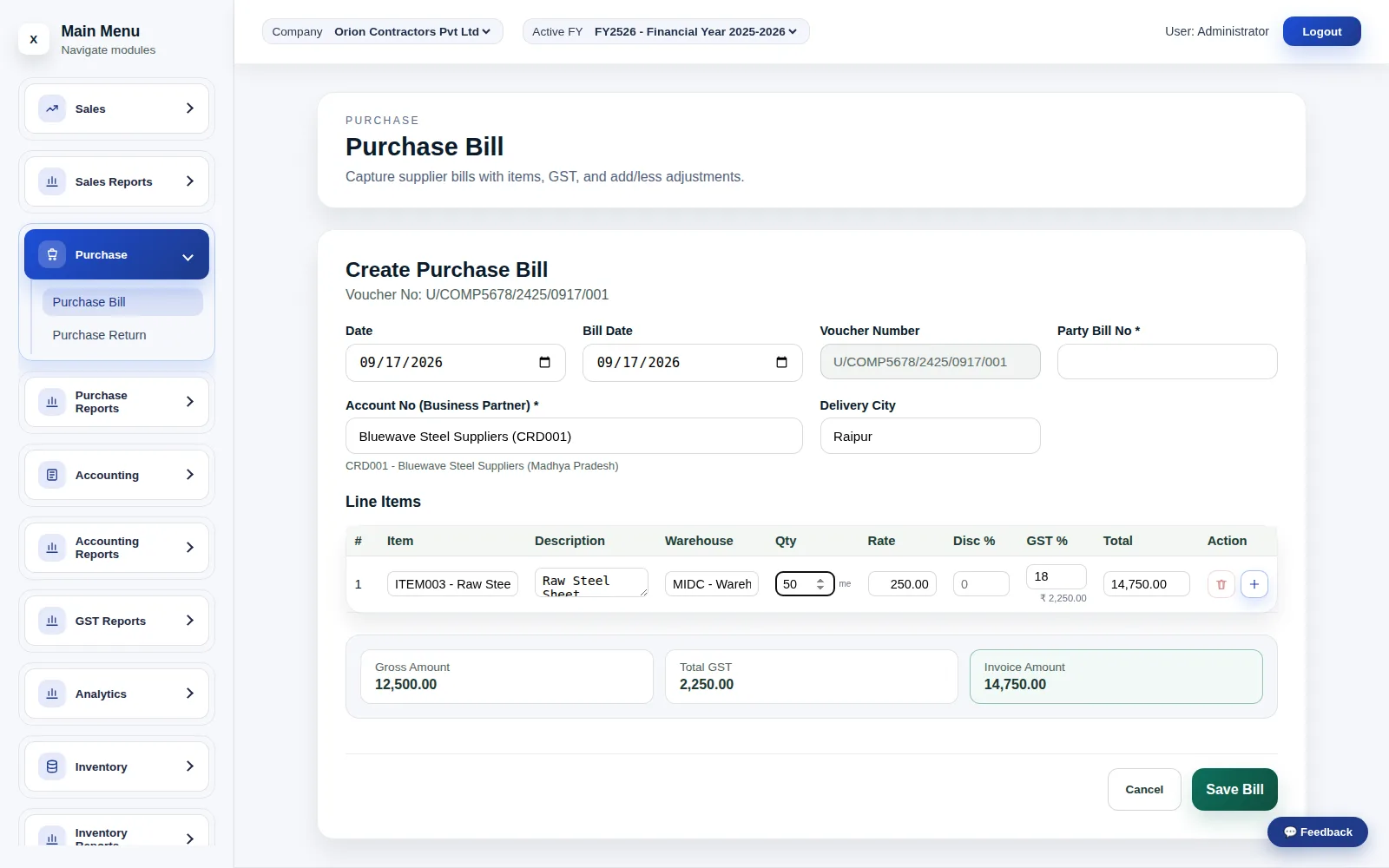
Task: Click the Analytics chart icon
Action: tap(52, 694)
